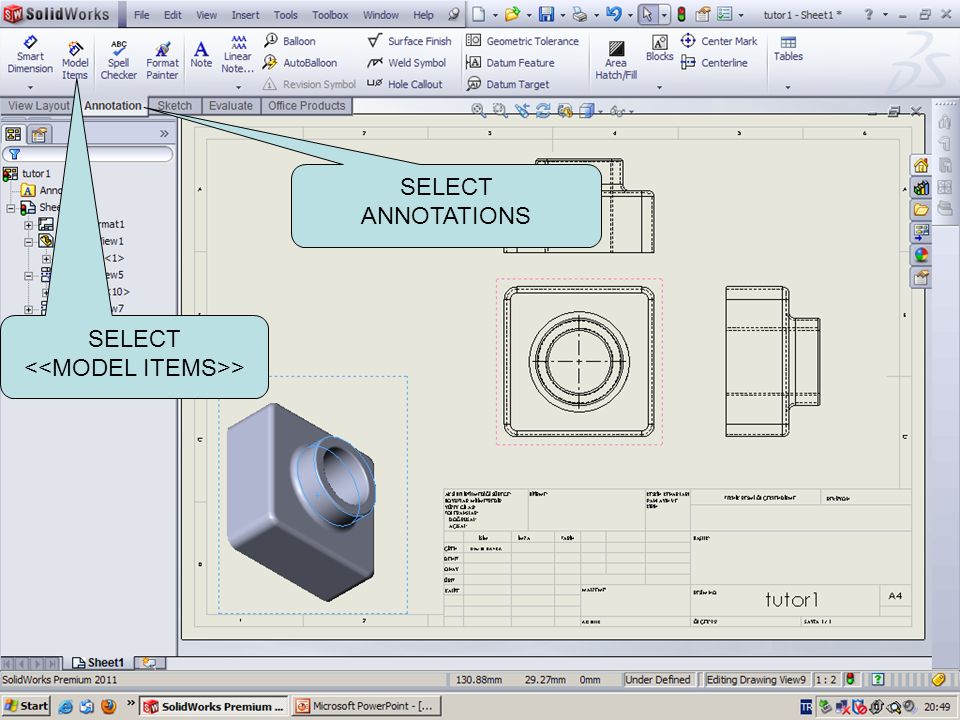Add a Balloon annotation
960x720 pixels.
[x=290, y=41]
